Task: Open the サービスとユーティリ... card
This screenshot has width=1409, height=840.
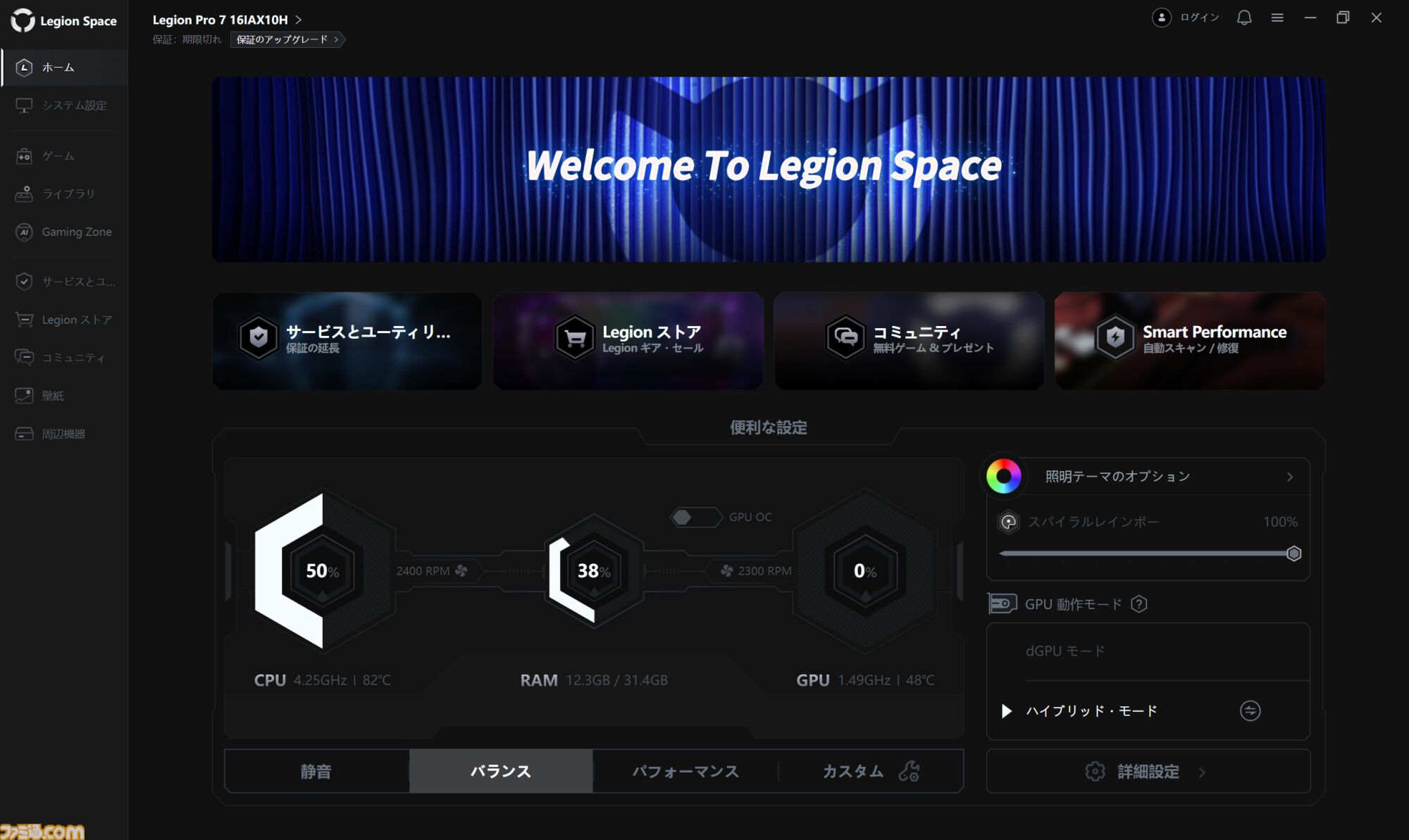Action: (x=347, y=341)
